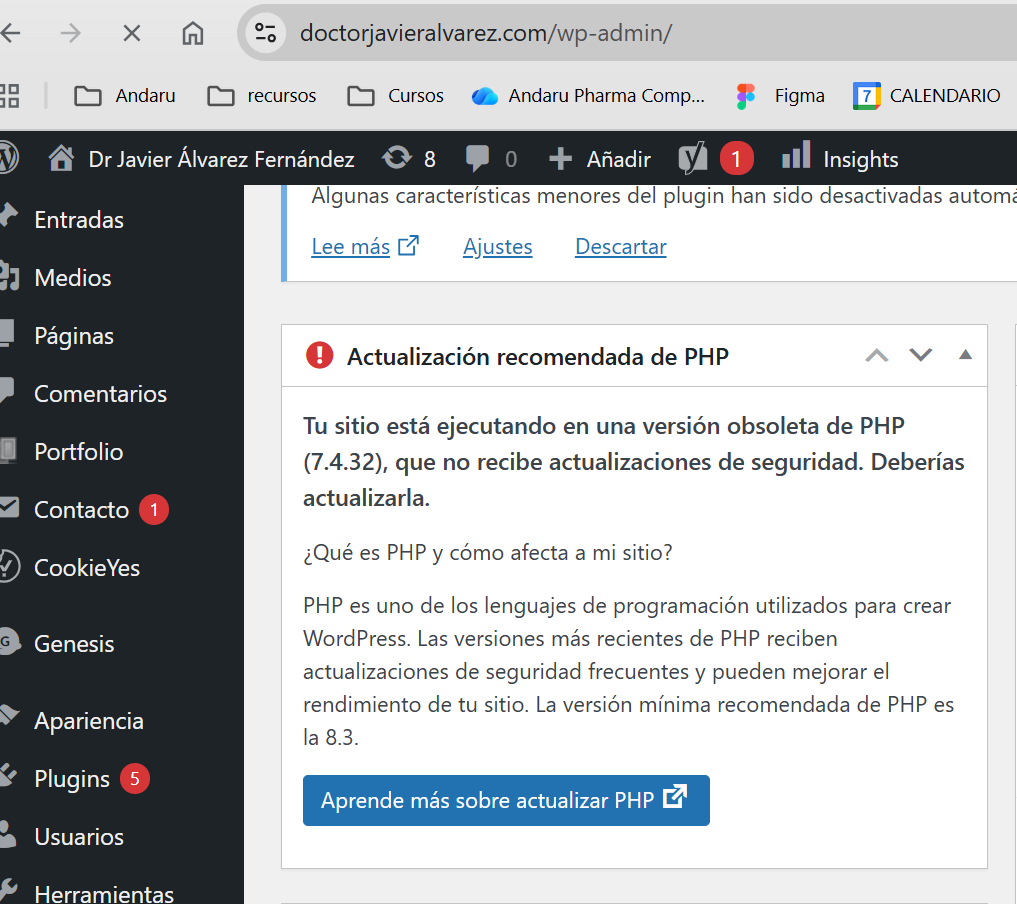1017x904 pixels.
Task: Move PHP update panel up
Action: 876,355
